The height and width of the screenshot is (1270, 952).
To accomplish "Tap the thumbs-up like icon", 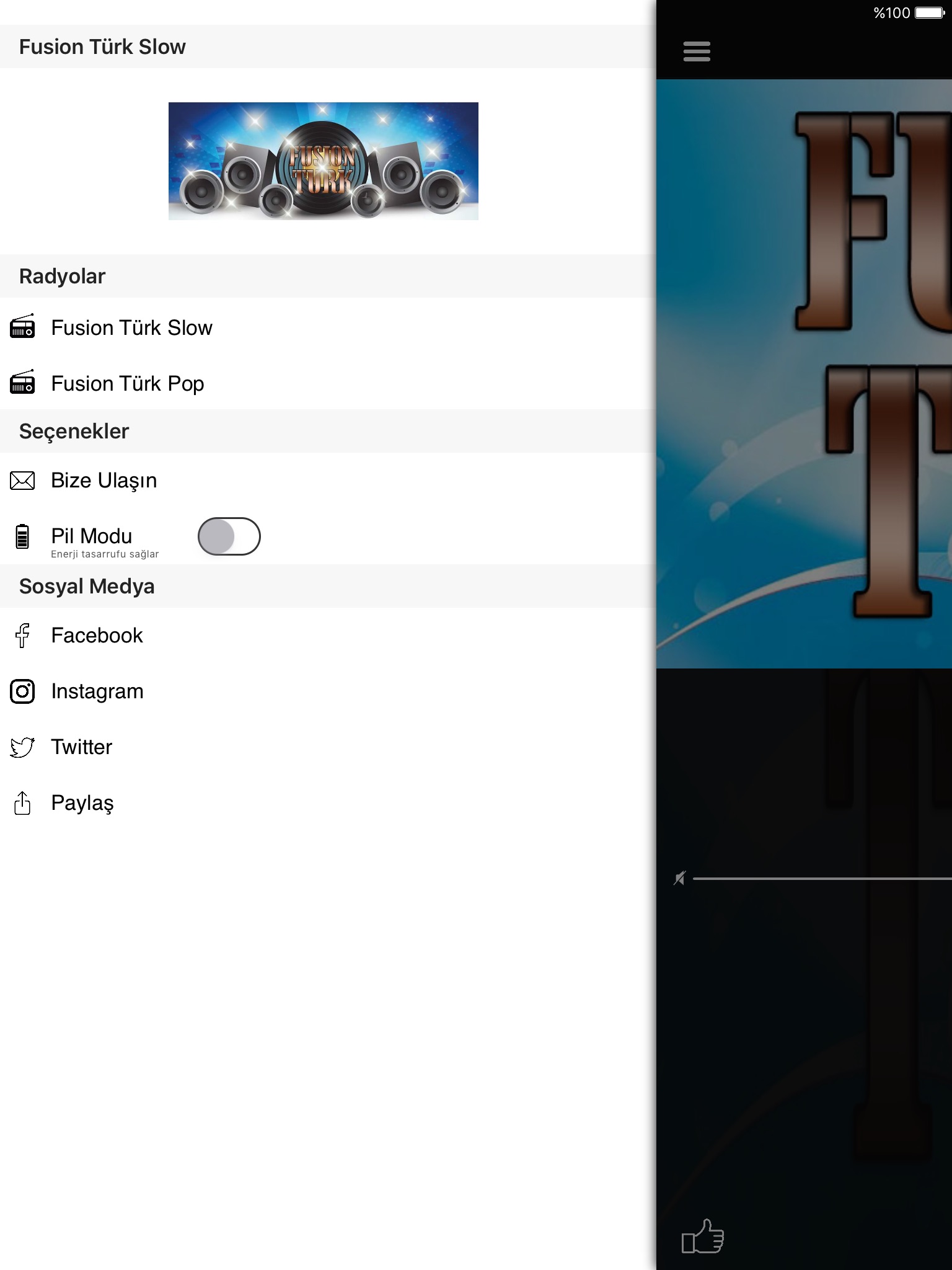I will tap(703, 1236).
